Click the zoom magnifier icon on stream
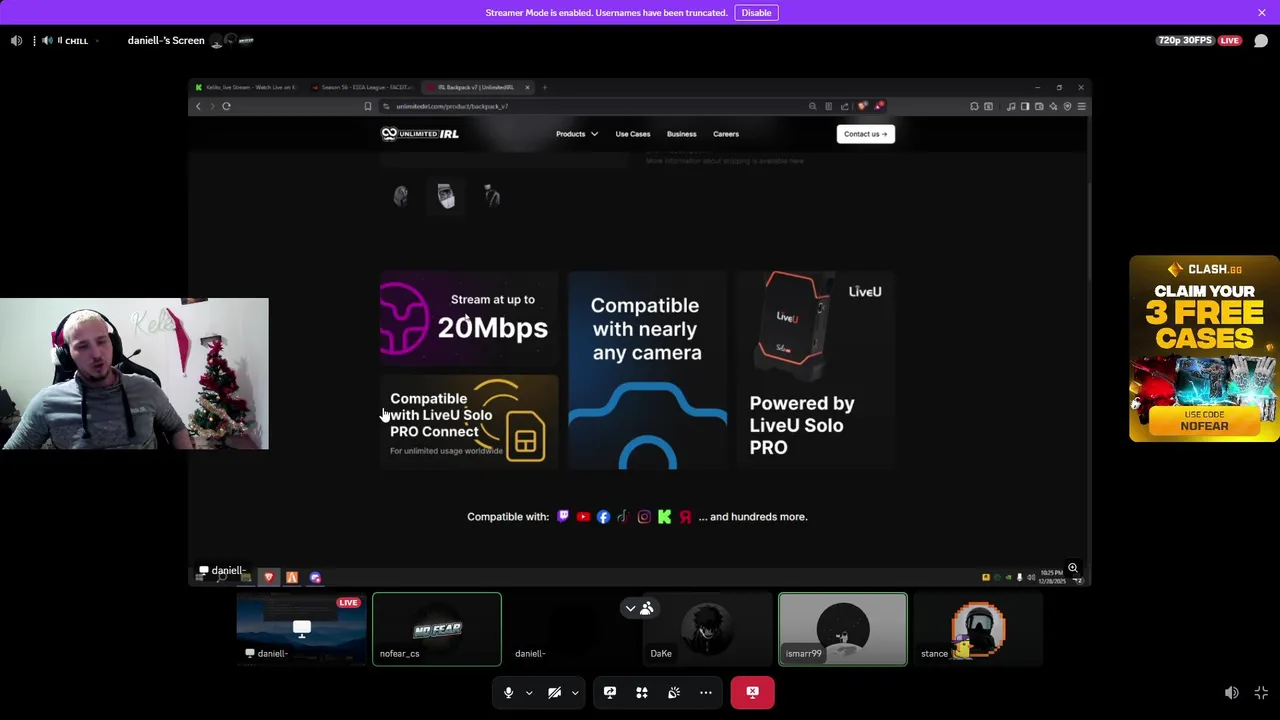Image resolution: width=1280 pixels, height=720 pixels. tap(1073, 568)
